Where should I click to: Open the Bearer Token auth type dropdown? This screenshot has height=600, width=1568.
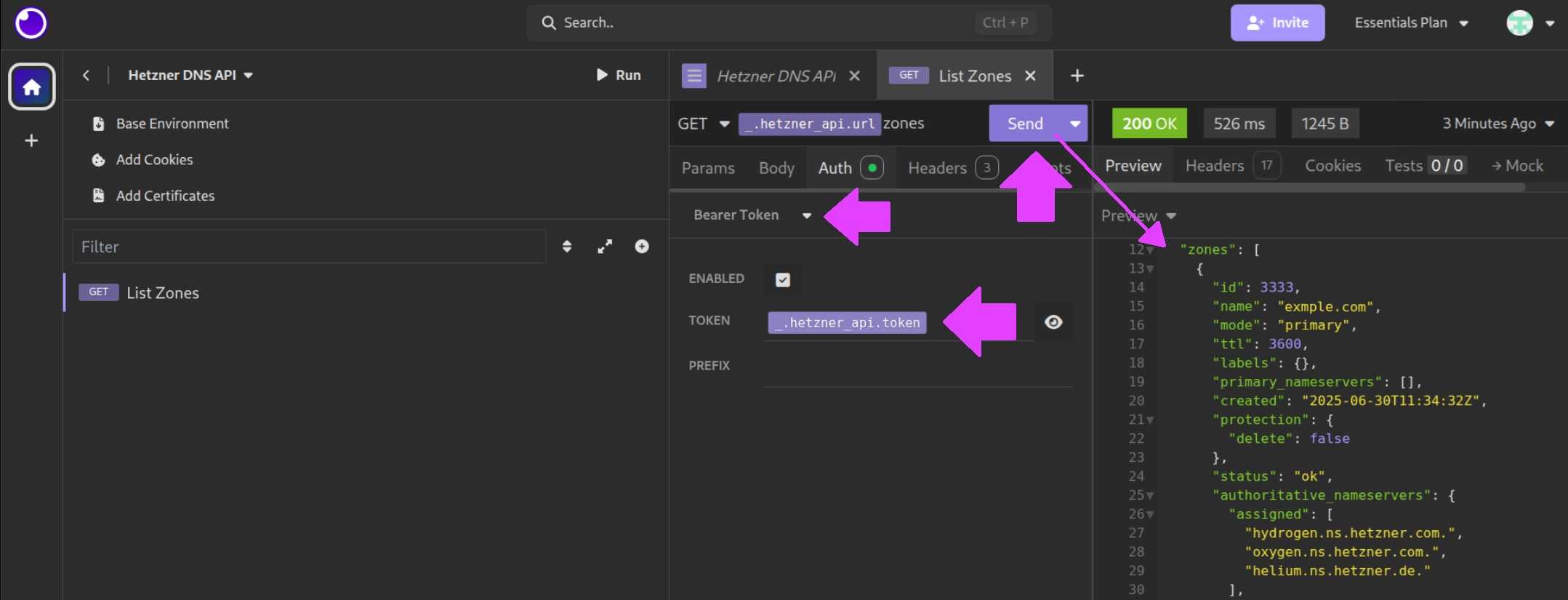(752, 215)
